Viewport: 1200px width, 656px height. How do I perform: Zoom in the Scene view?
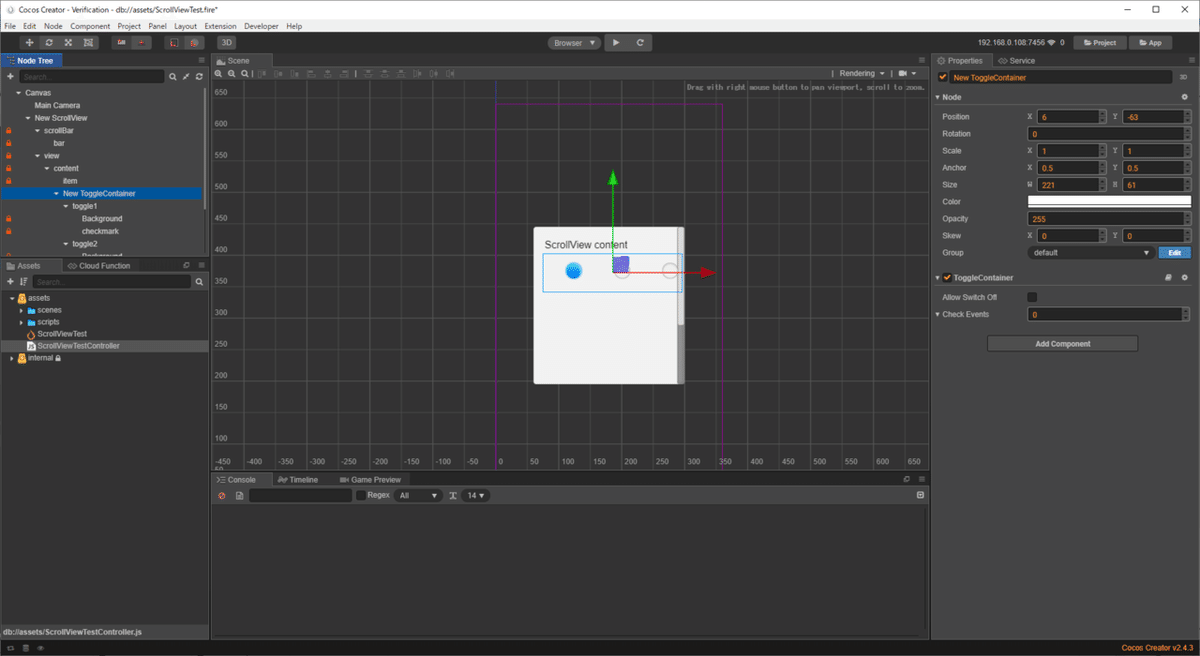click(219, 73)
